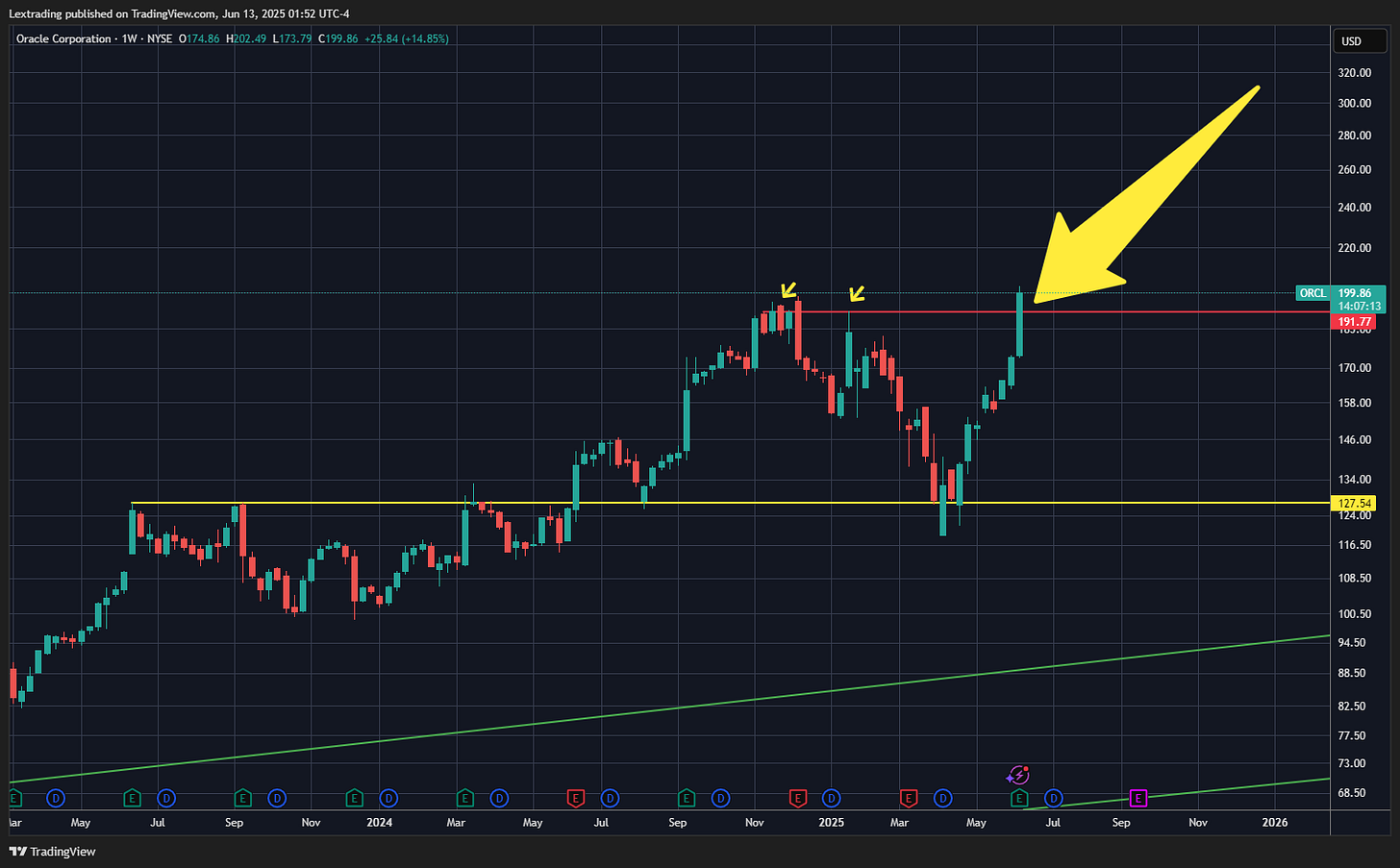Click the low value L173.79

[290, 38]
